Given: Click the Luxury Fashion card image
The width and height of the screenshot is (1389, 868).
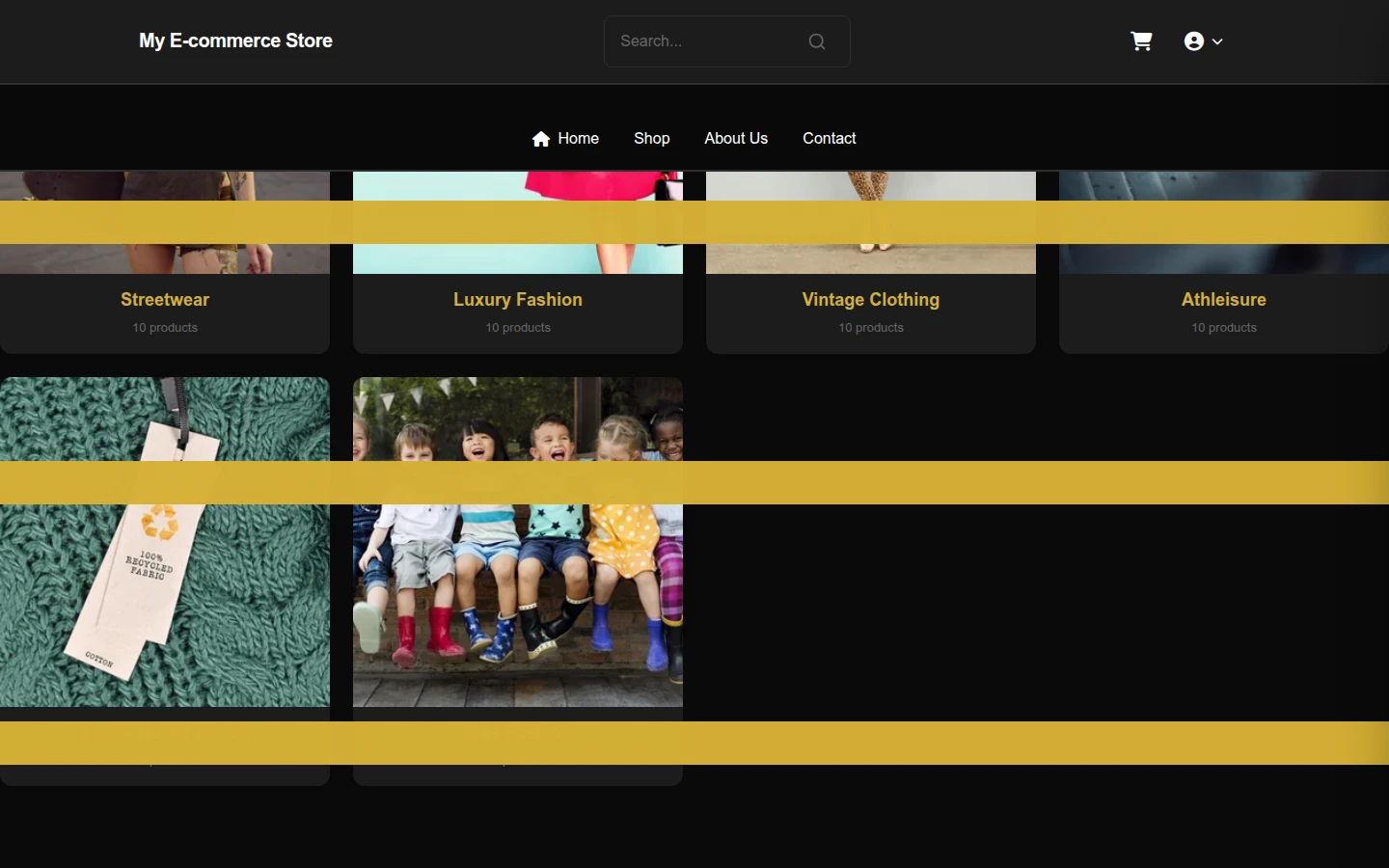Looking at the screenshot, I should (518, 223).
